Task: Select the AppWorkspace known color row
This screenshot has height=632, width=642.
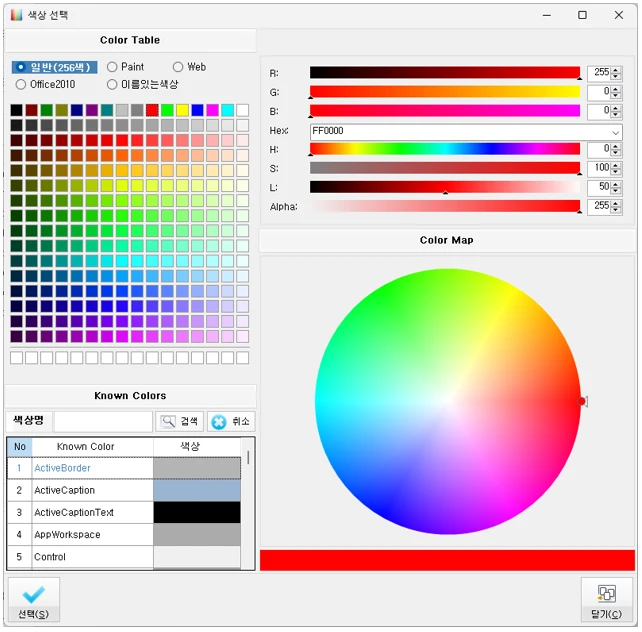Action: click(124, 534)
